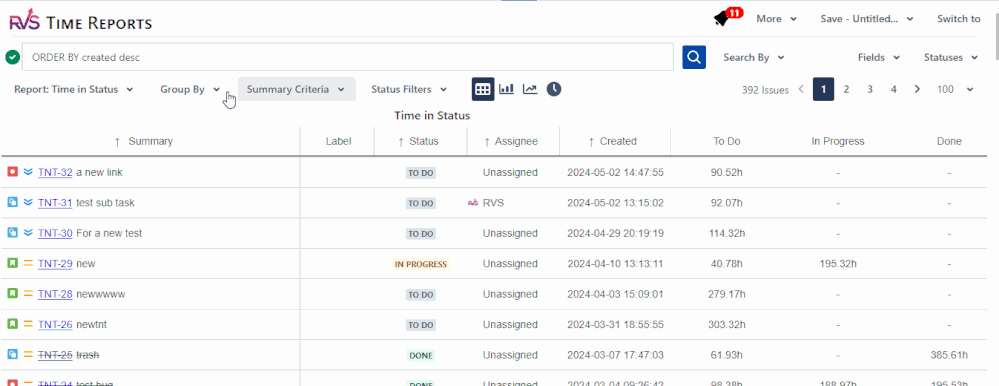Image resolution: width=999 pixels, height=386 pixels.
Task: Open the Search By dropdown
Action: [754, 57]
